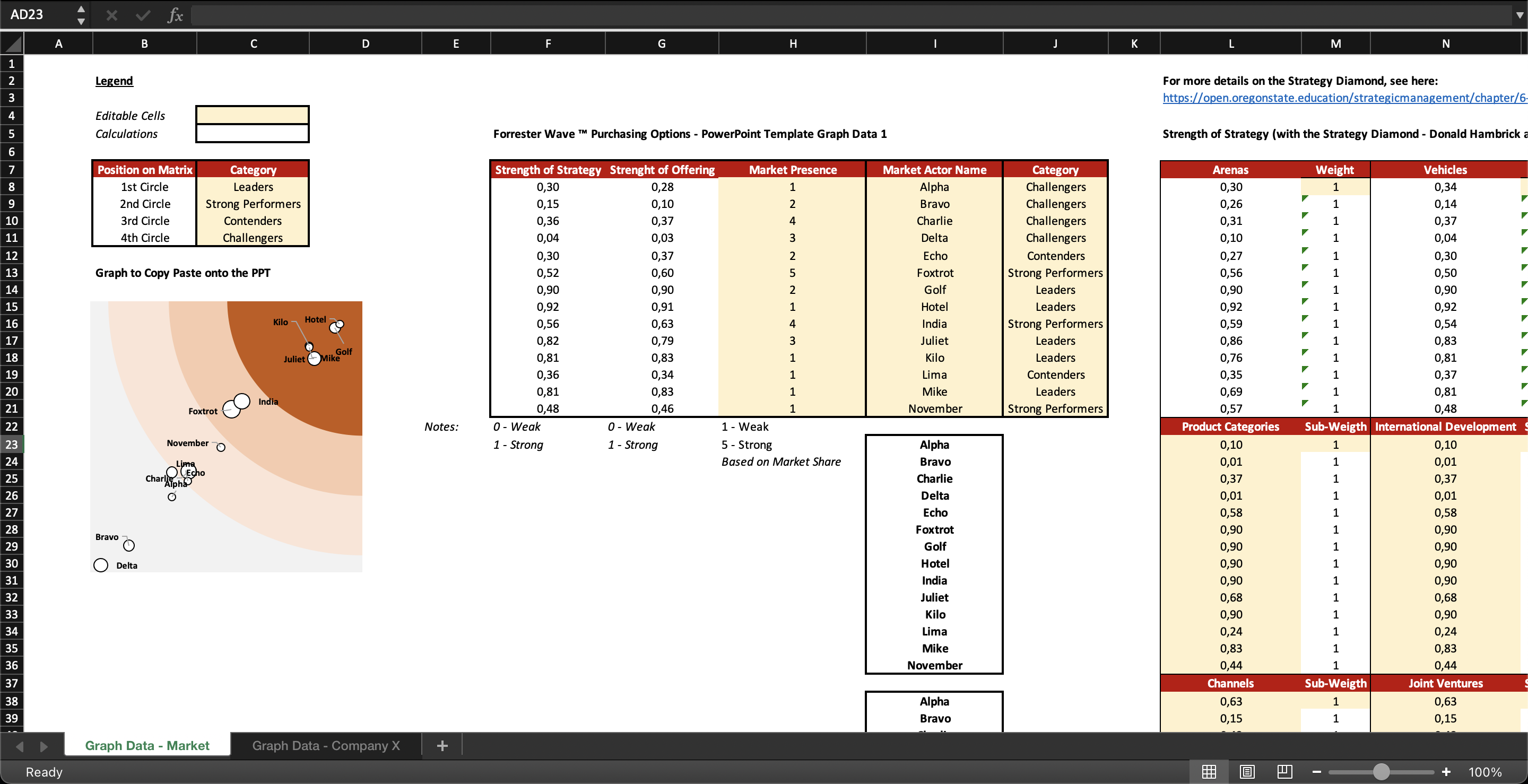The width and height of the screenshot is (1528, 784).
Task: Select the 'Market Actor Name' header cell
Action: pyautogui.click(x=934, y=170)
